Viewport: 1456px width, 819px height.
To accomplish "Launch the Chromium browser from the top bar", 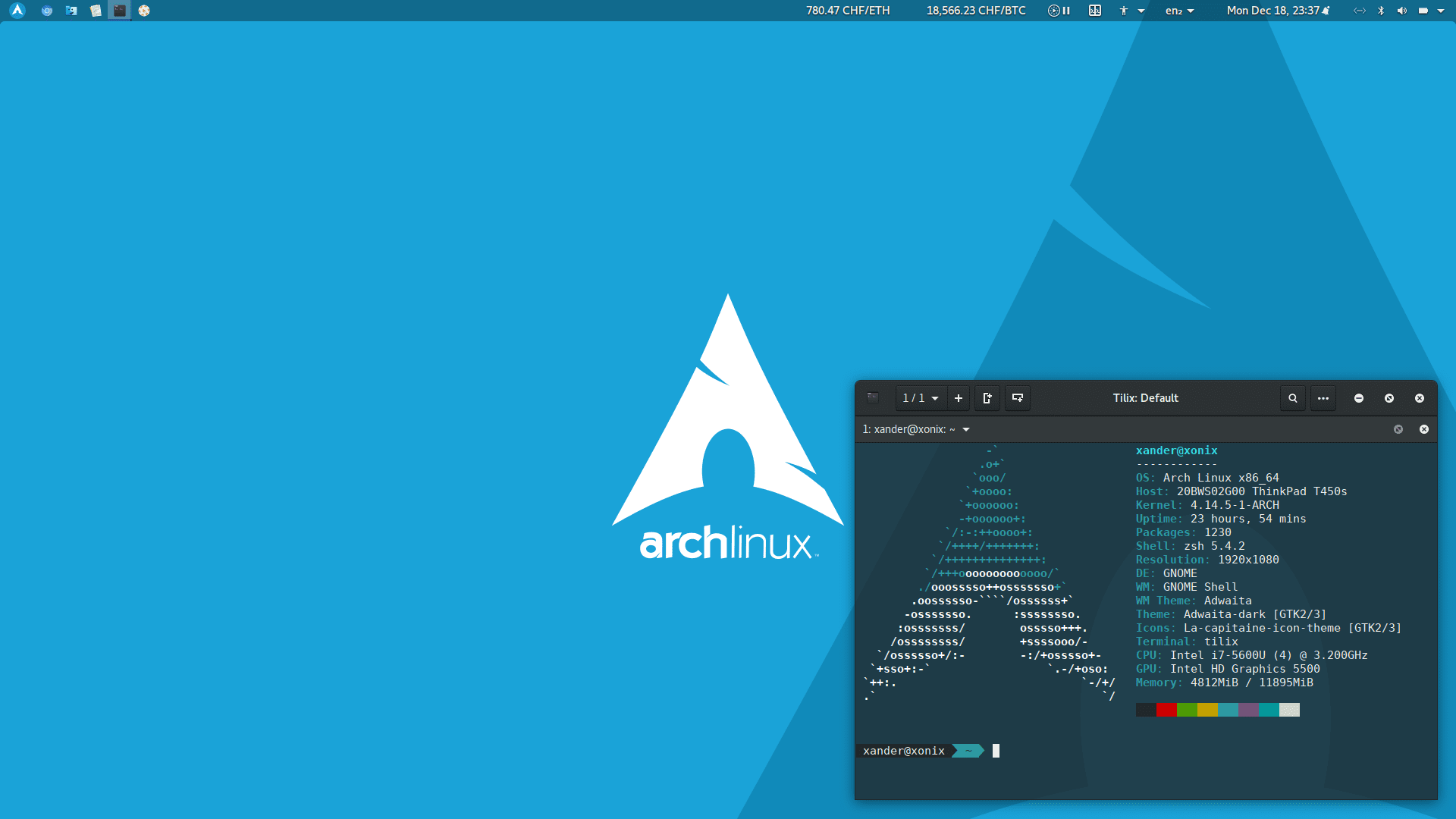I will tap(47, 11).
